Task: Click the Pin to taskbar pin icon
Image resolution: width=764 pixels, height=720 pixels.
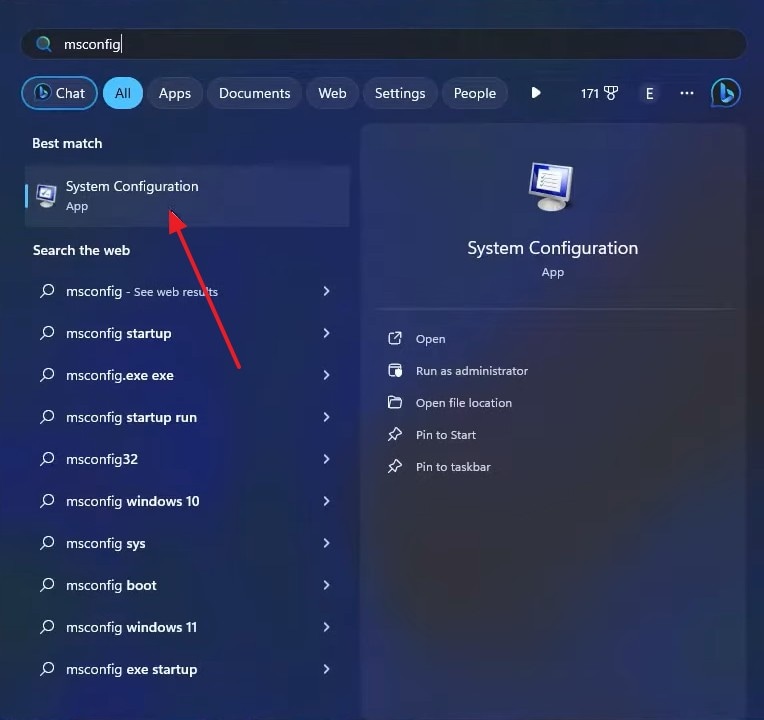Action: [x=395, y=466]
